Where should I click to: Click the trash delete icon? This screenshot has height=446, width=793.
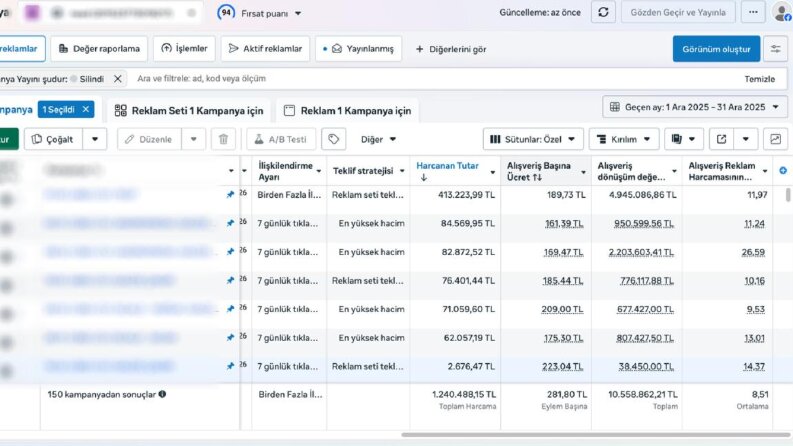coord(223,139)
